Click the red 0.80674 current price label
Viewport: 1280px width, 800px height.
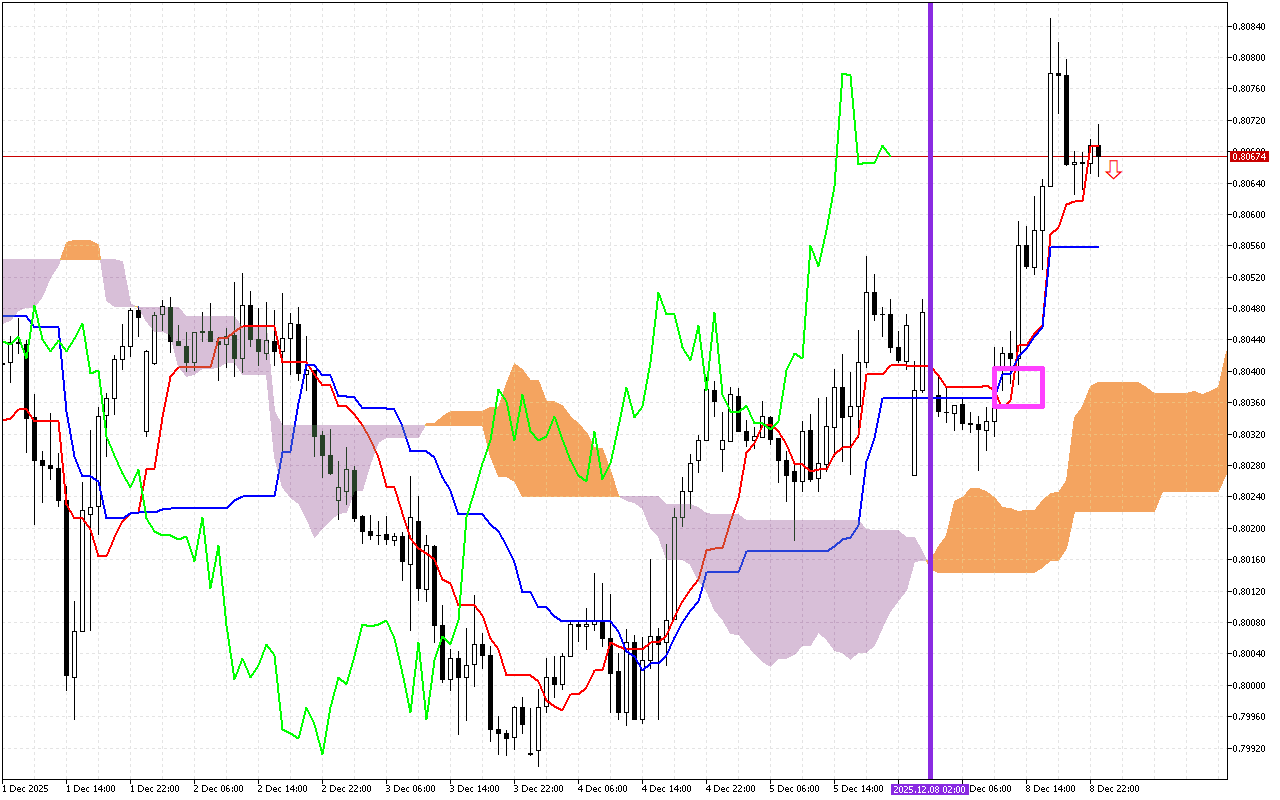[1248, 156]
